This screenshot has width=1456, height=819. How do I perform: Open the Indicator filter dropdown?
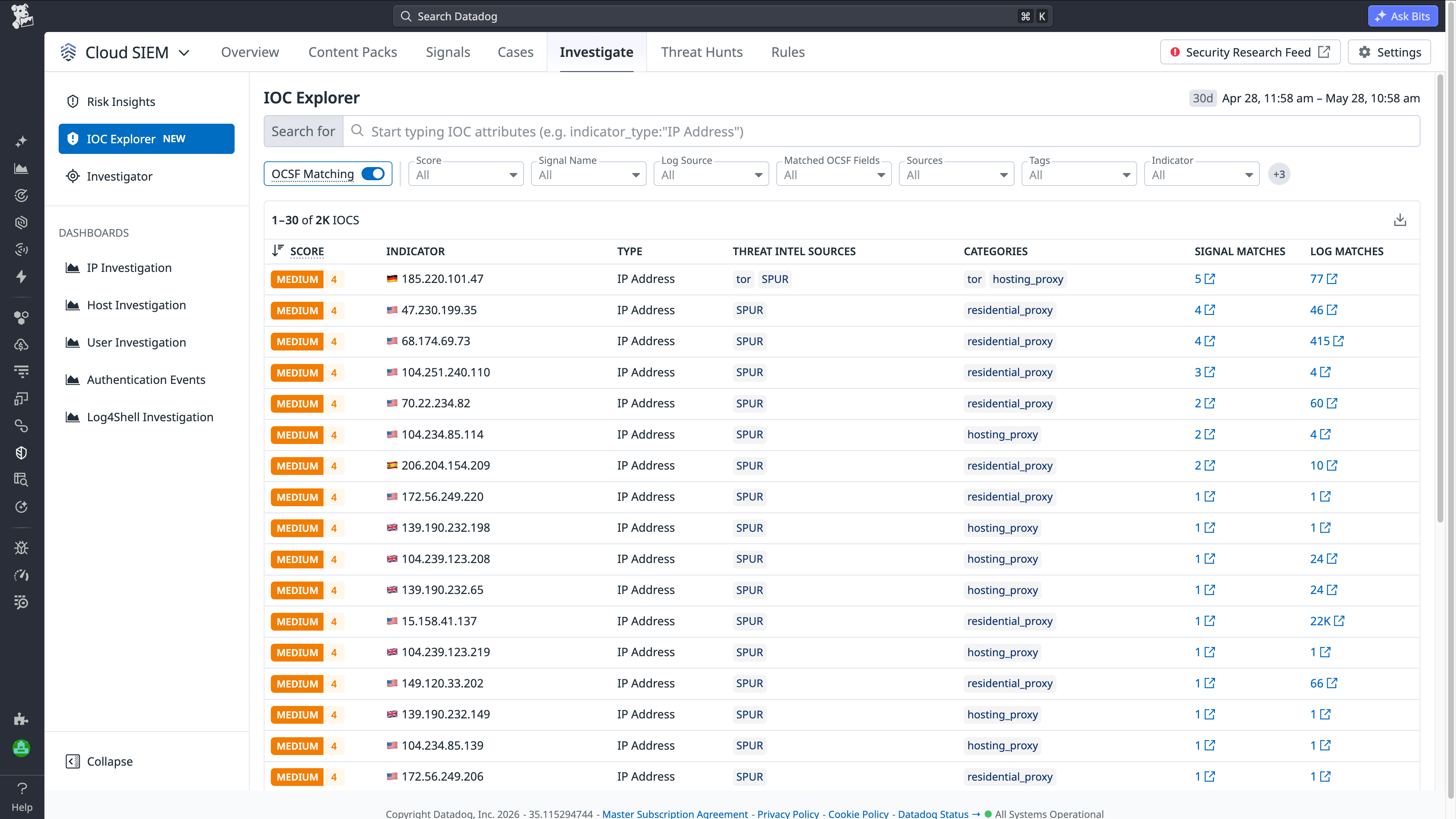click(1201, 174)
